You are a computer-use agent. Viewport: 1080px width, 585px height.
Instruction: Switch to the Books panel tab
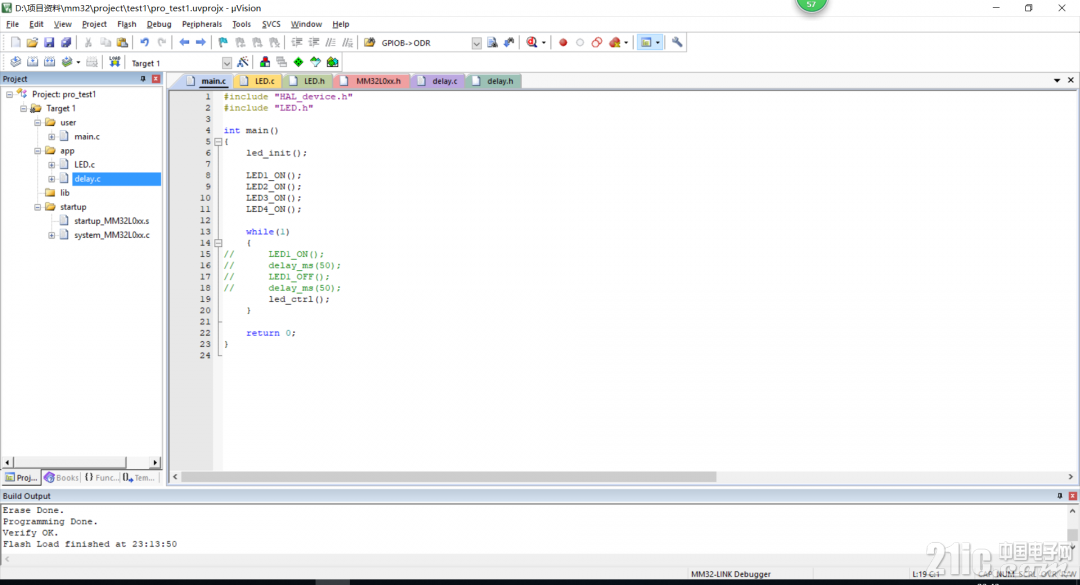point(61,478)
